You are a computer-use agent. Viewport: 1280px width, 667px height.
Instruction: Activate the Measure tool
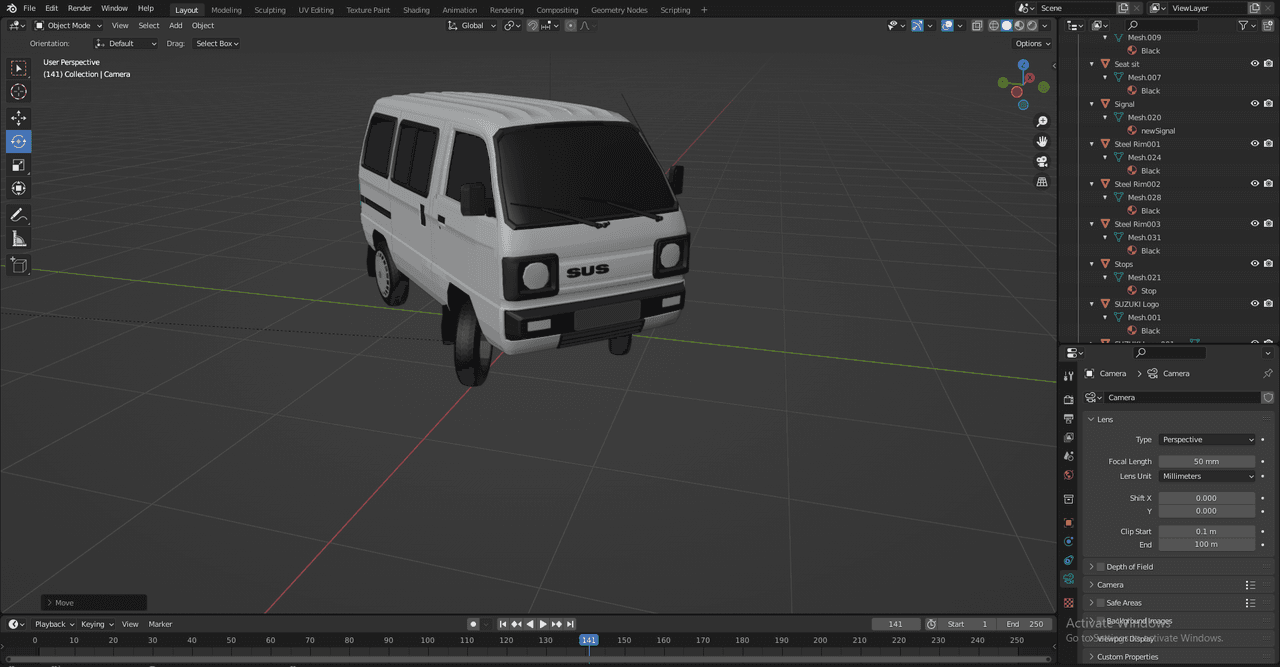coord(19,238)
